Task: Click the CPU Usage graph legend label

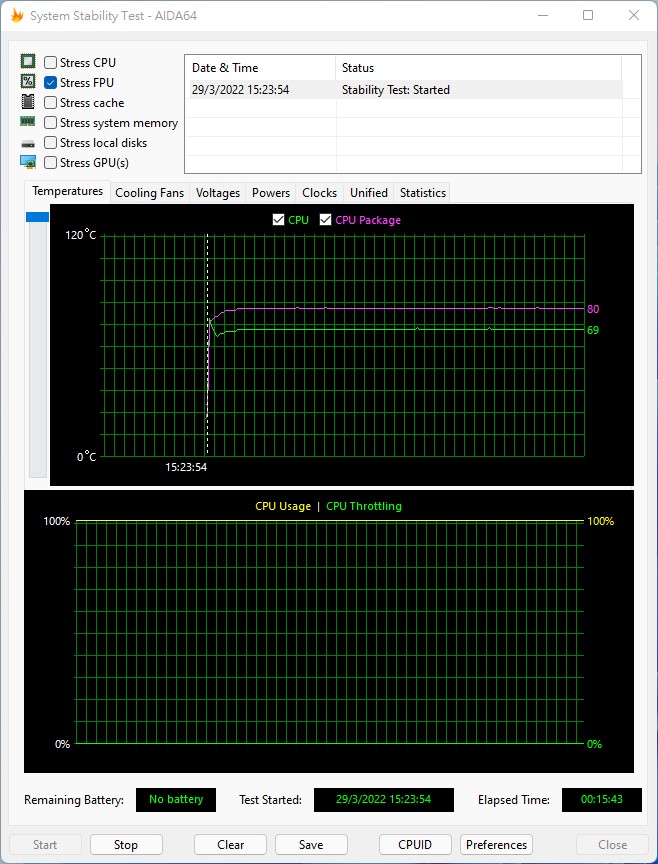Action: click(283, 506)
